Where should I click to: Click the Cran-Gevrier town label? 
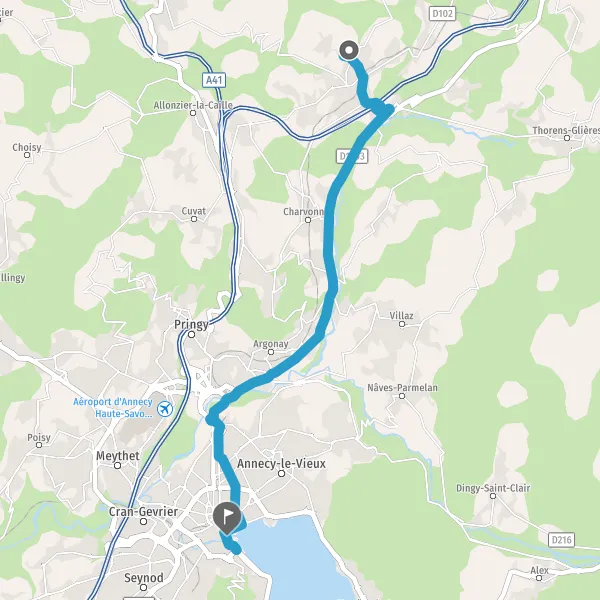(x=143, y=512)
